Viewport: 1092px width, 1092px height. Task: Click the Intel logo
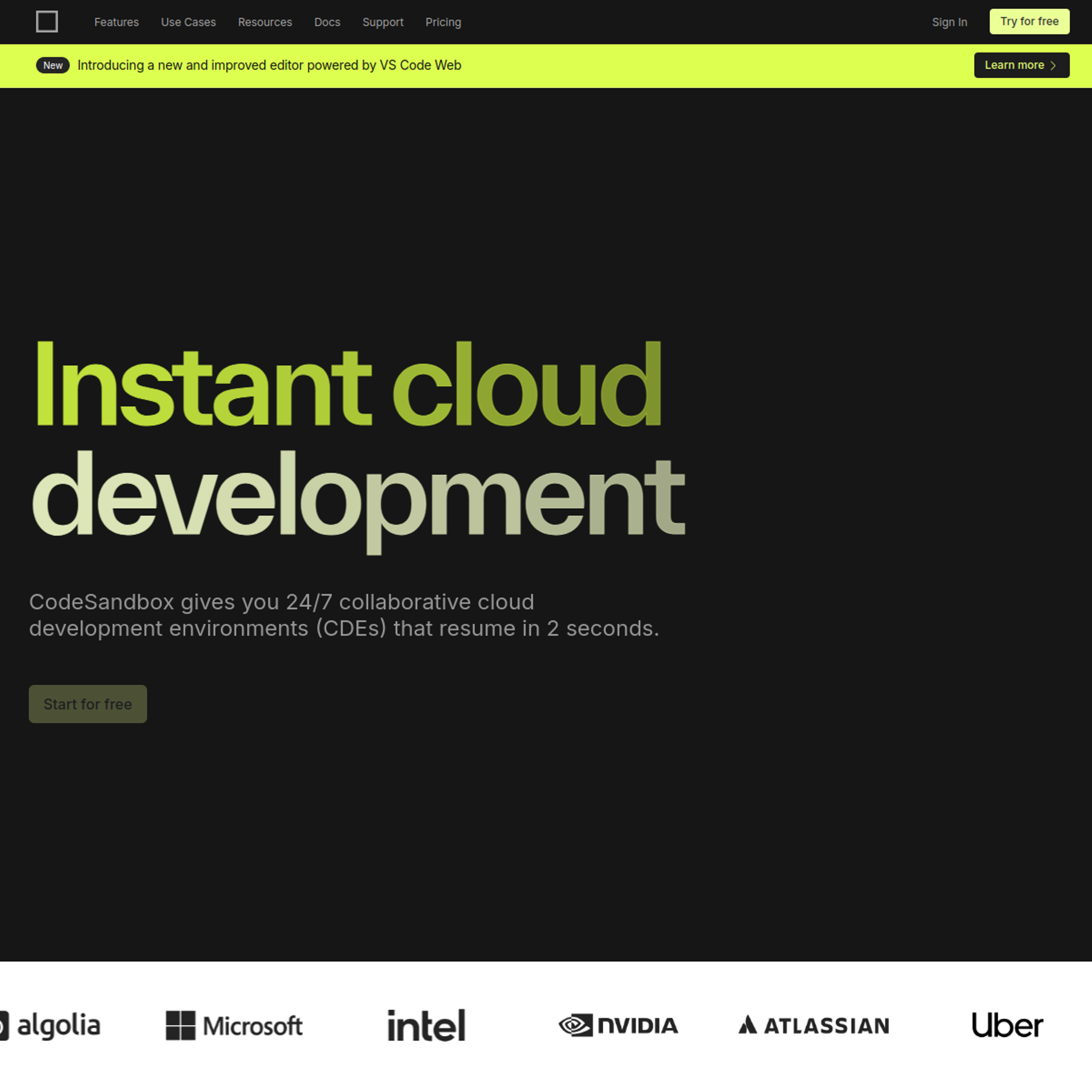click(x=426, y=1025)
